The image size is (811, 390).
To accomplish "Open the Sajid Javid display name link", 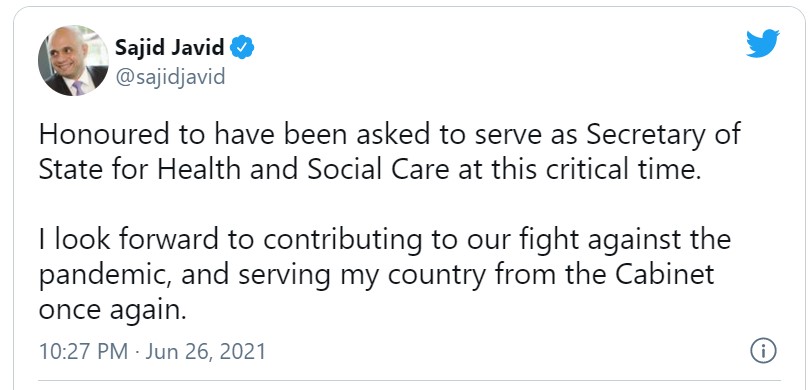I will pyautogui.click(x=170, y=48).
